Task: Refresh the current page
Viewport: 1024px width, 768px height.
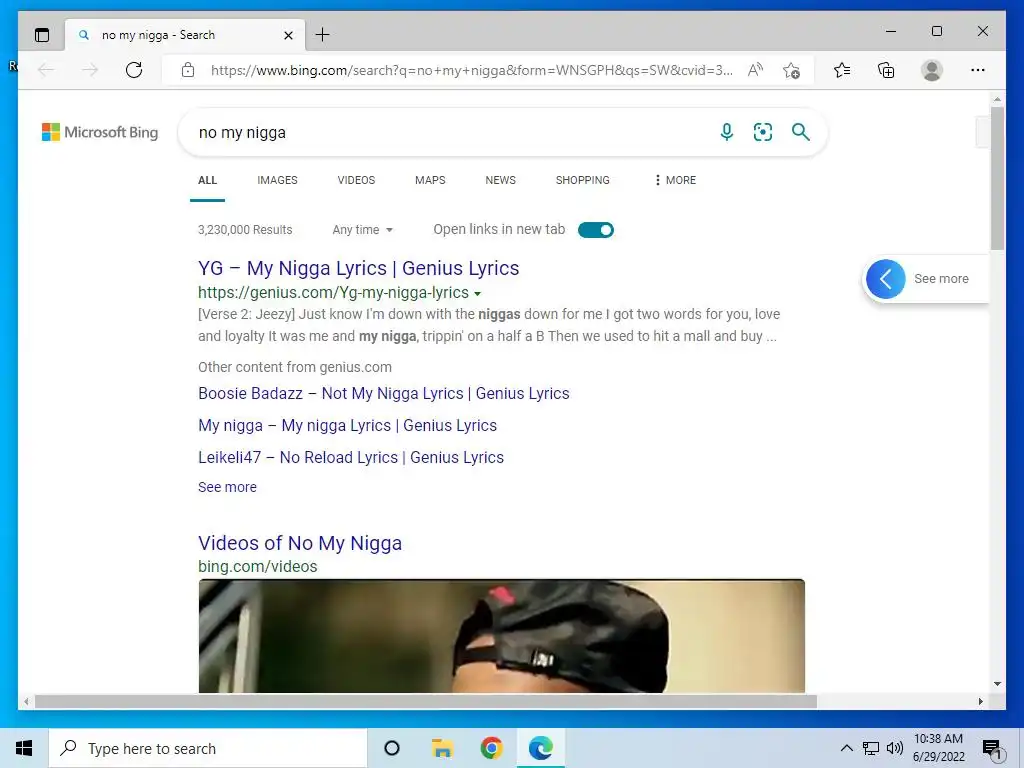Action: click(134, 70)
